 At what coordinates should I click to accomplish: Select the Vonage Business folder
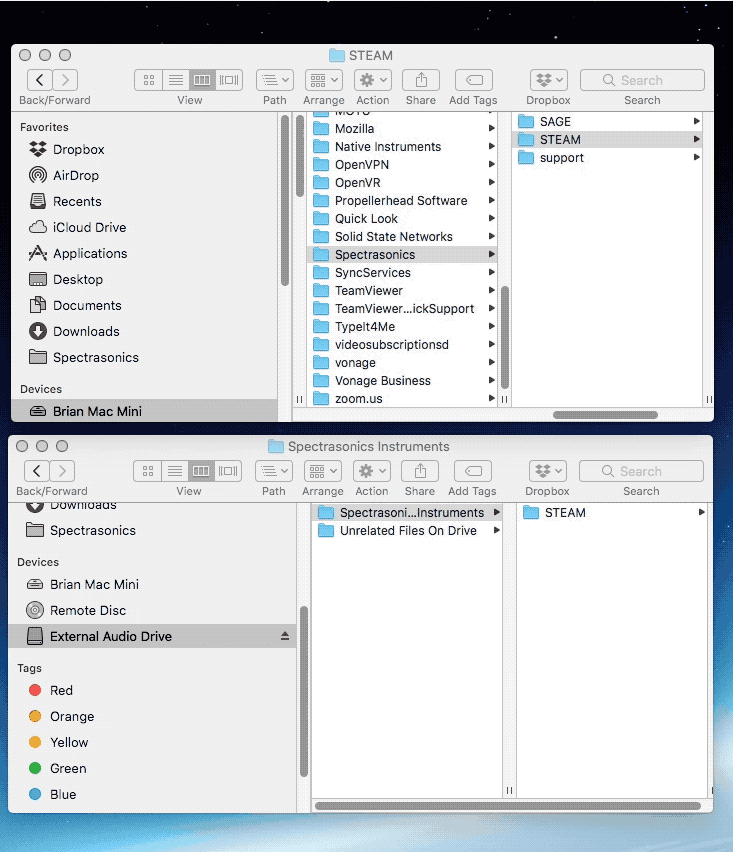tap(403, 380)
